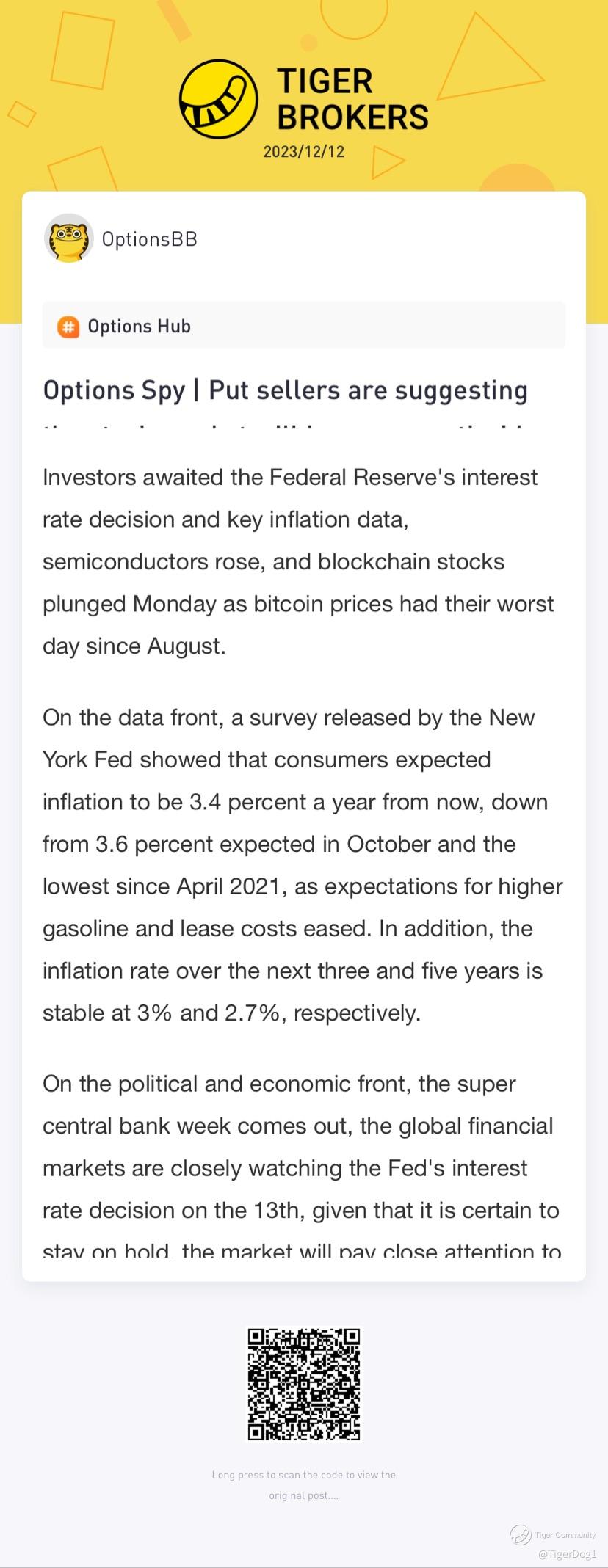This screenshot has height=1568, width=608.
Task: Select the 2023/12/12 date label
Action: tap(304, 152)
